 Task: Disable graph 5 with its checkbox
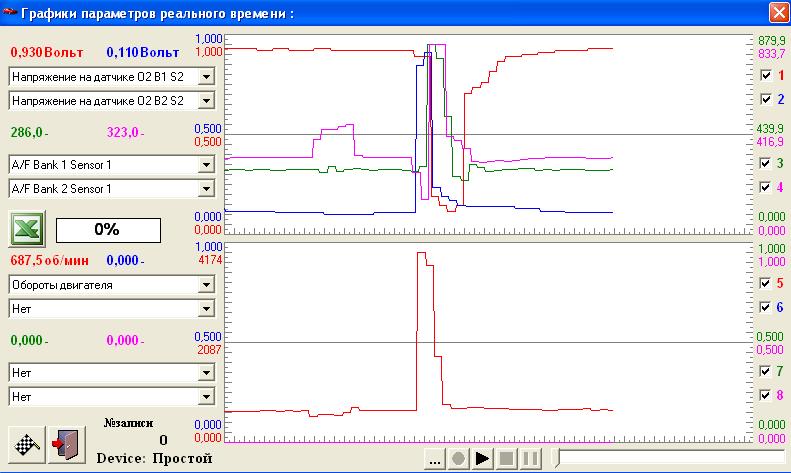point(766,284)
